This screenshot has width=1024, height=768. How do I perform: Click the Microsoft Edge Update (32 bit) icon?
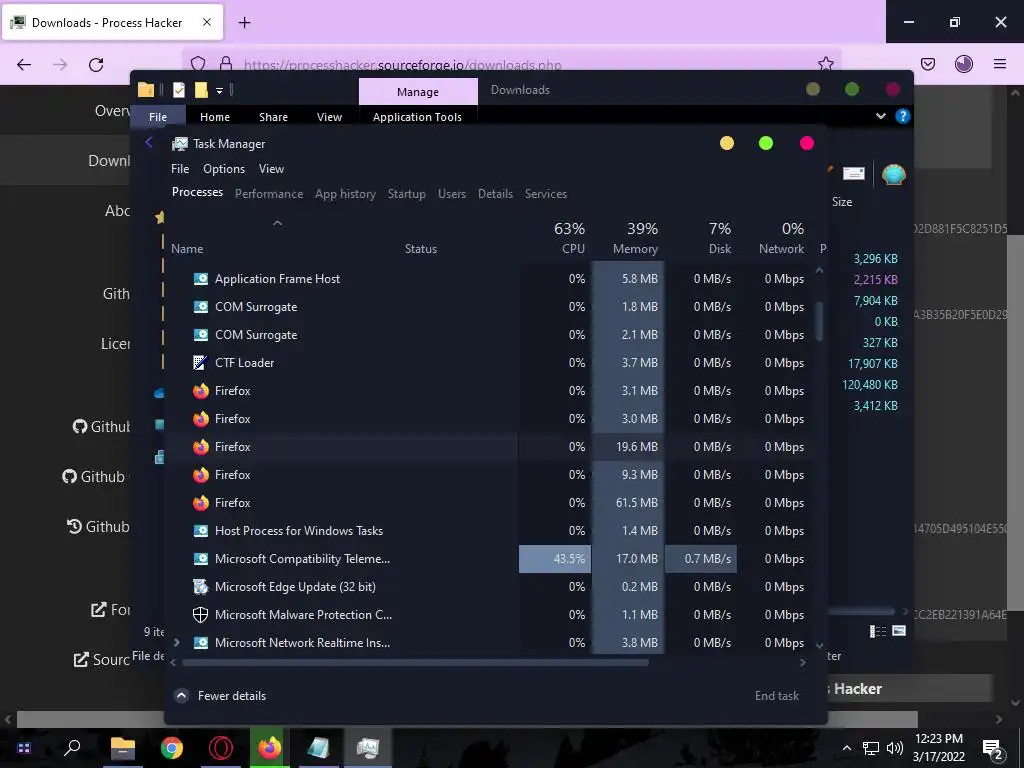[200, 586]
